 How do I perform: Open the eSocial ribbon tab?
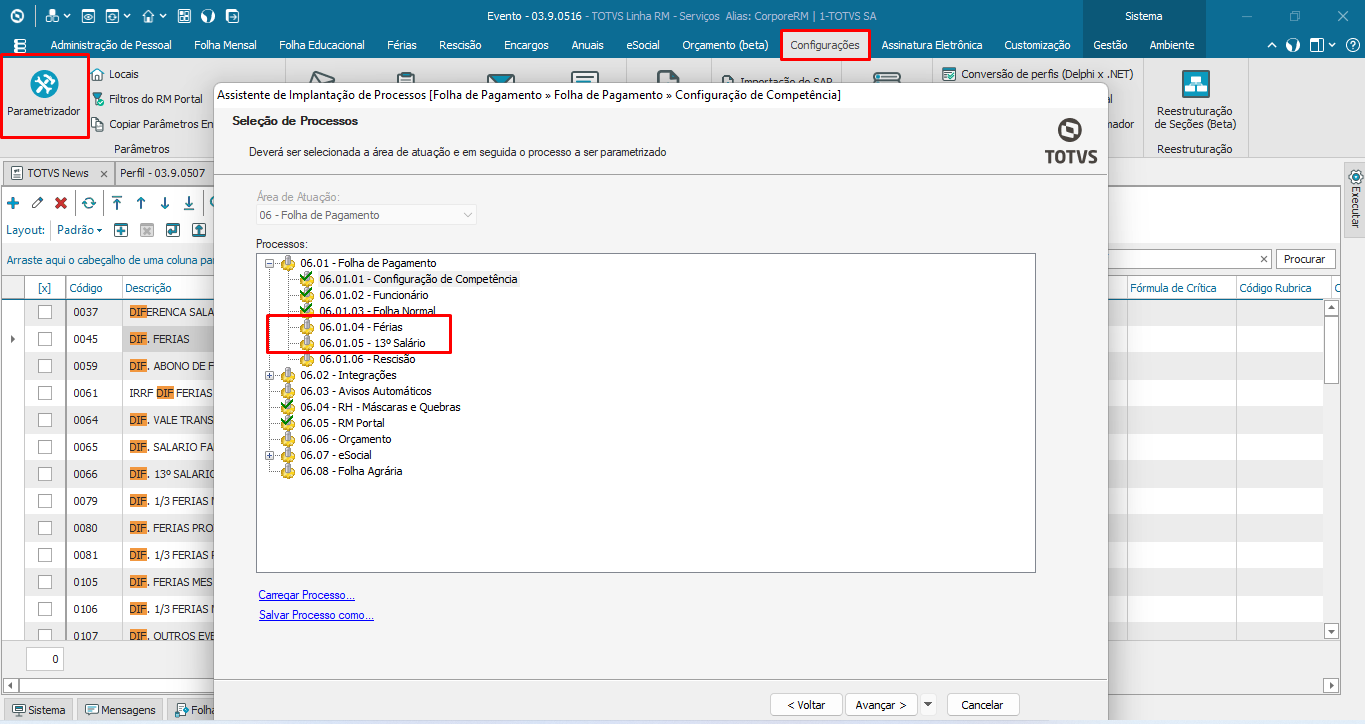pos(642,45)
